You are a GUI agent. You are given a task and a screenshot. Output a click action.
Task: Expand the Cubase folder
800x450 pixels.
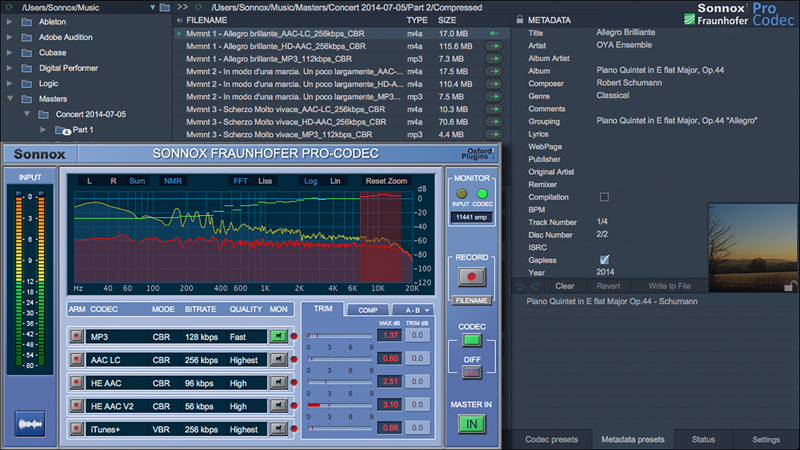point(9,53)
